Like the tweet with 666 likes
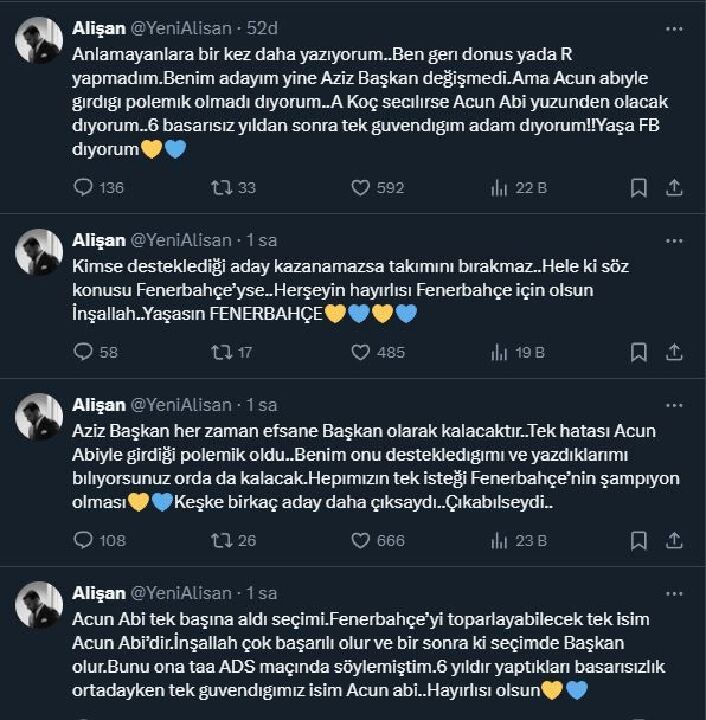Viewport: 706px width, 720px height. click(361, 540)
